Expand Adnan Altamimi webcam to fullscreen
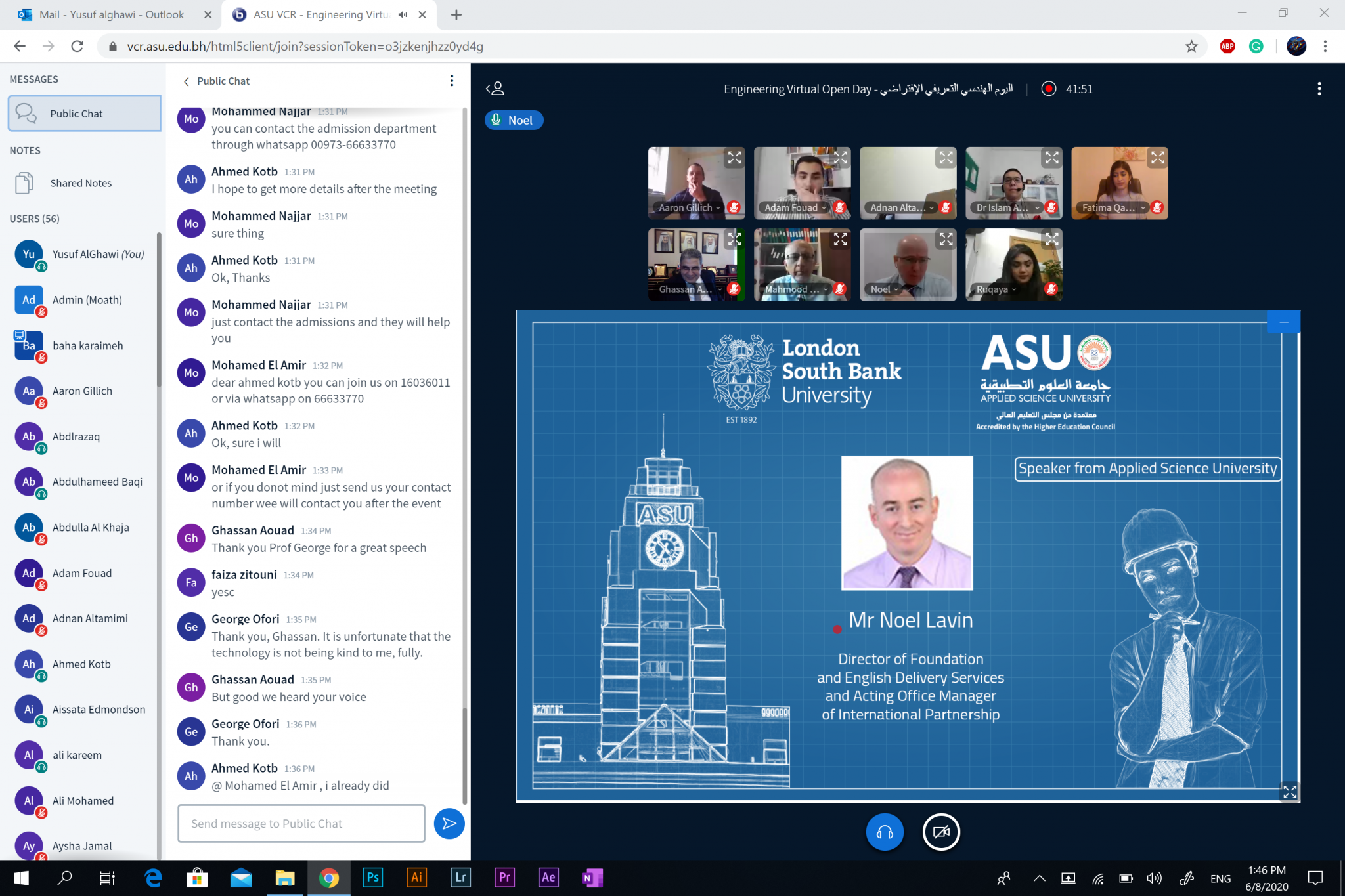The height and width of the screenshot is (896, 1345). (946, 158)
